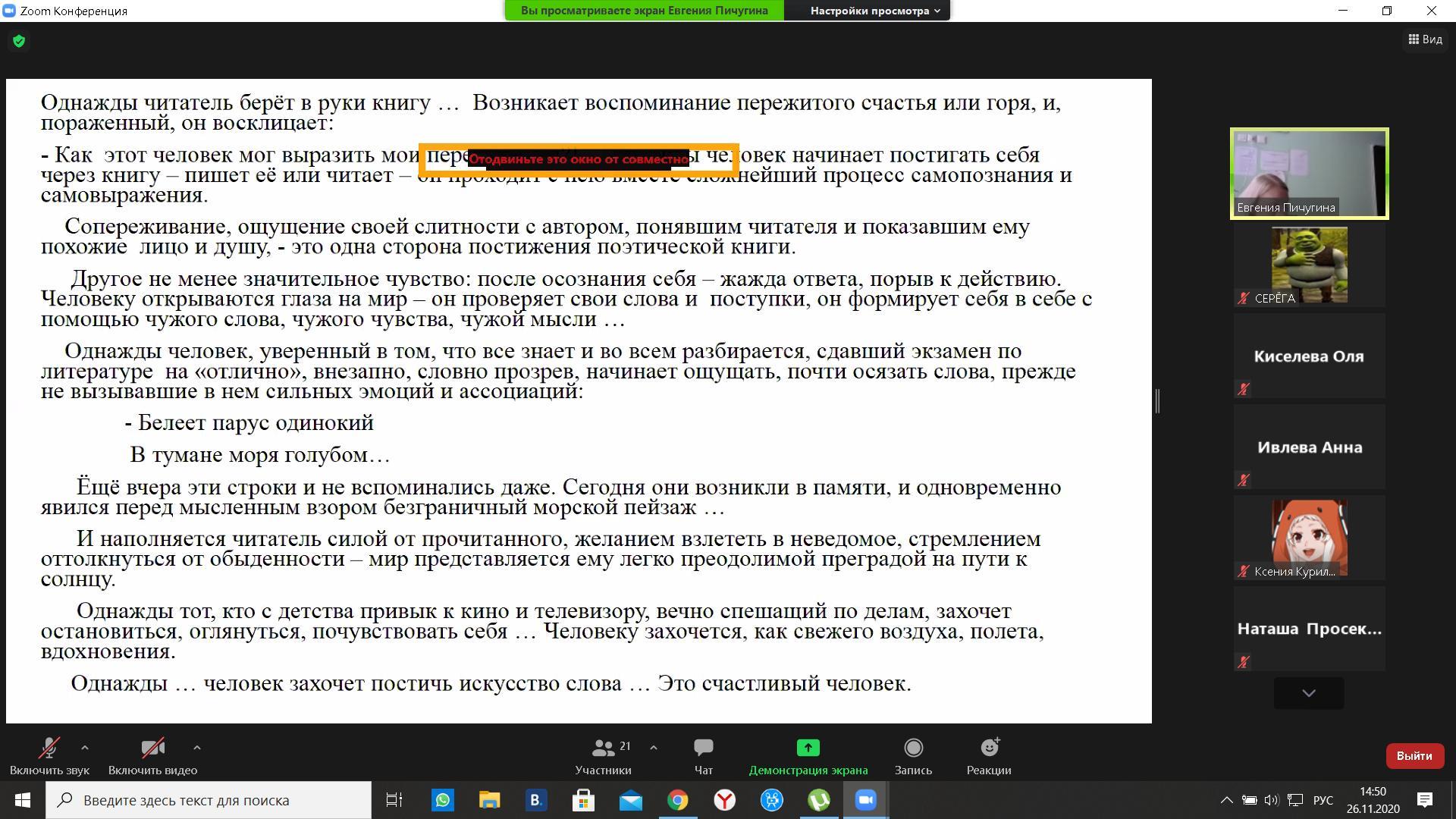Open the Participants list icon
This screenshot has width=1456, height=819.
(x=604, y=748)
